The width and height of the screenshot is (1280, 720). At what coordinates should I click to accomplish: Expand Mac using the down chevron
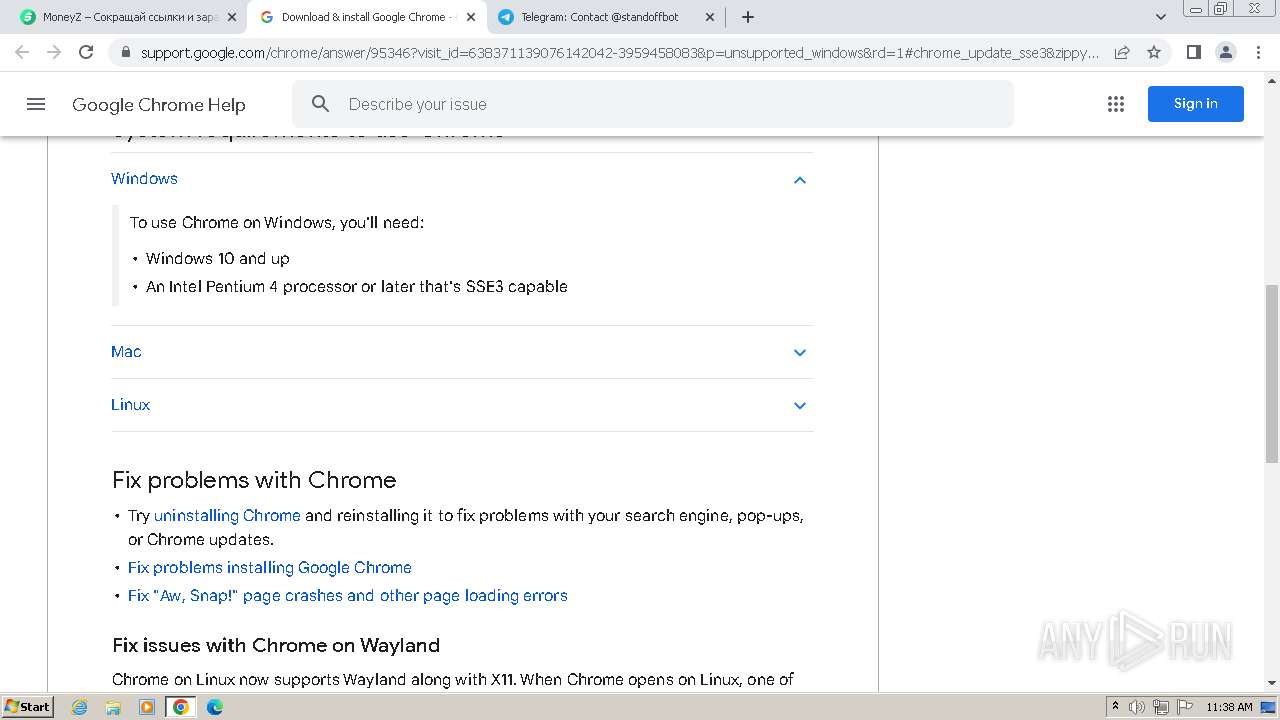(799, 353)
